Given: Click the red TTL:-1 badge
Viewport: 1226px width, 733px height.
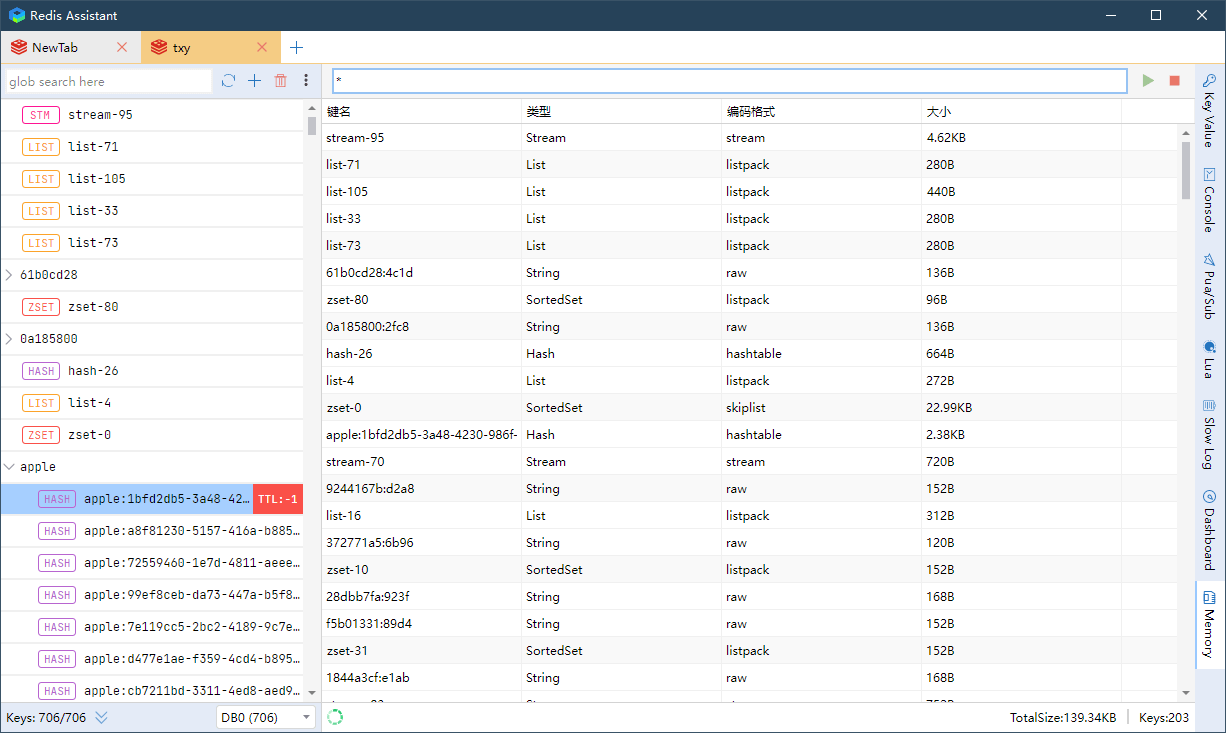Looking at the screenshot, I should coord(278,499).
